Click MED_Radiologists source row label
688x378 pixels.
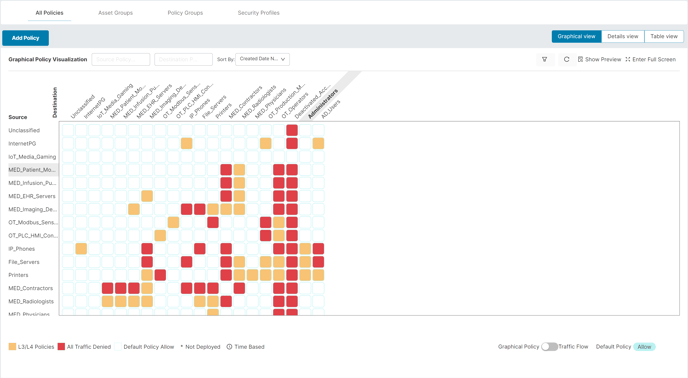tap(31, 302)
